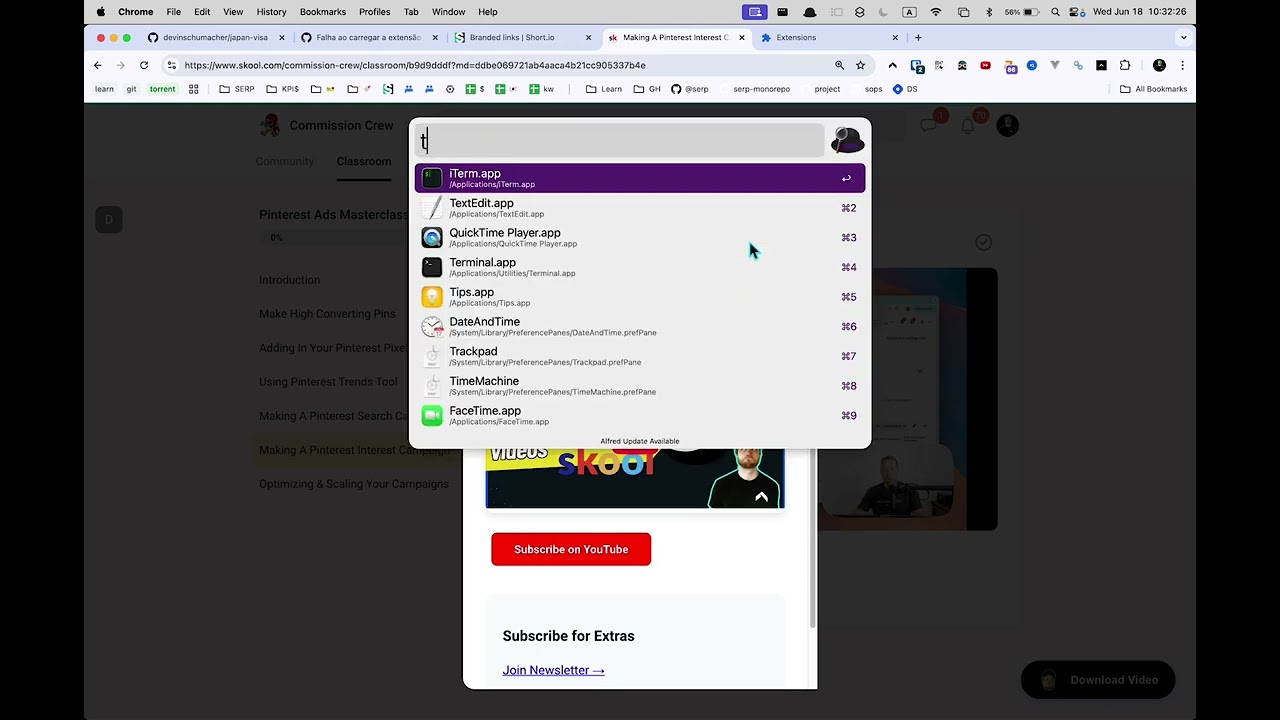Open the History menu

point(271,12)
